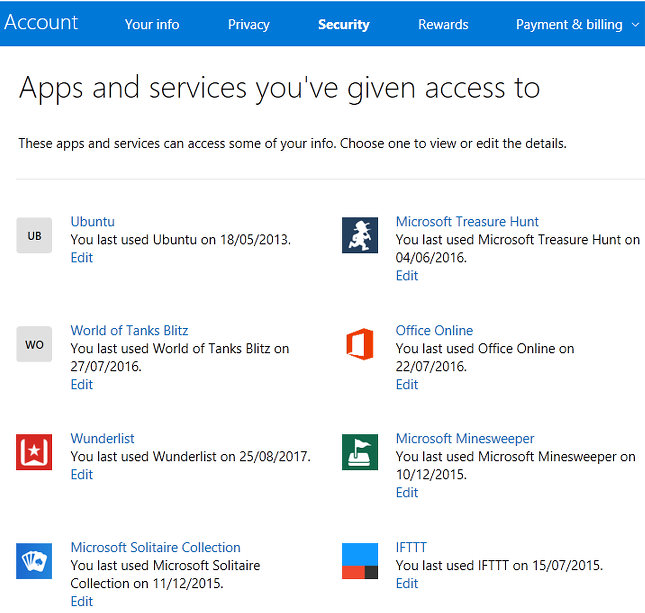Viewport: 645px width, 613px height.
Task: Open the IFTTT app link
Action: pyautogui.click(x=411, y=547)
